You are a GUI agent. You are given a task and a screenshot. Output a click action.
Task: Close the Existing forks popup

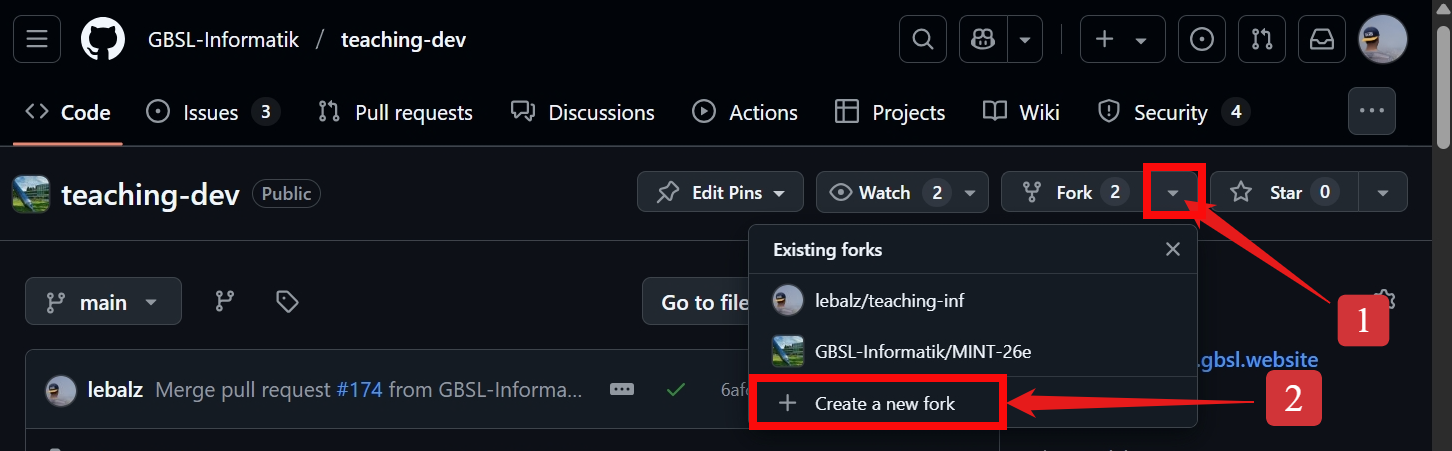pyautogui.click(x=1173, y=249)
